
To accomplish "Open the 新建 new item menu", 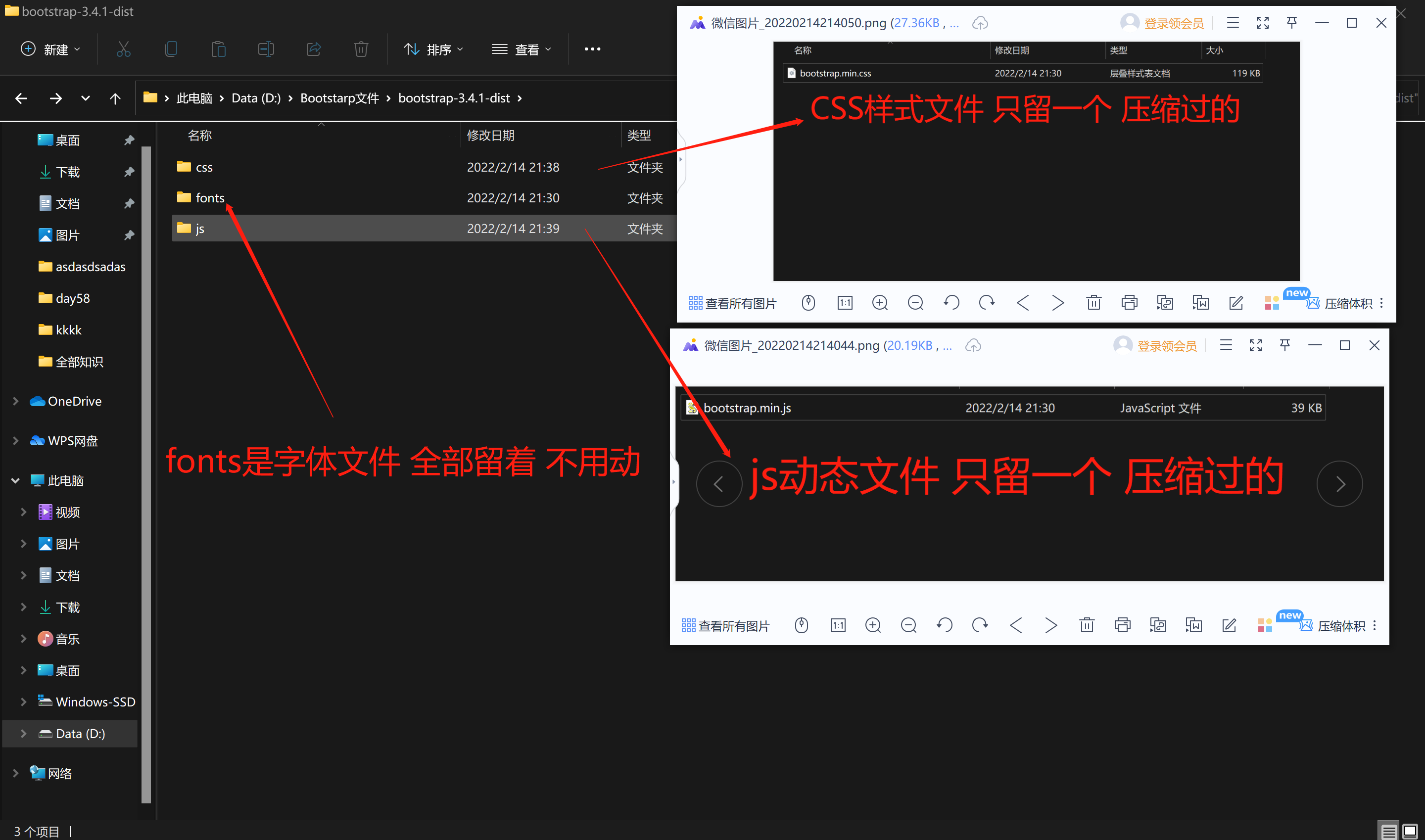I will 50,50.
